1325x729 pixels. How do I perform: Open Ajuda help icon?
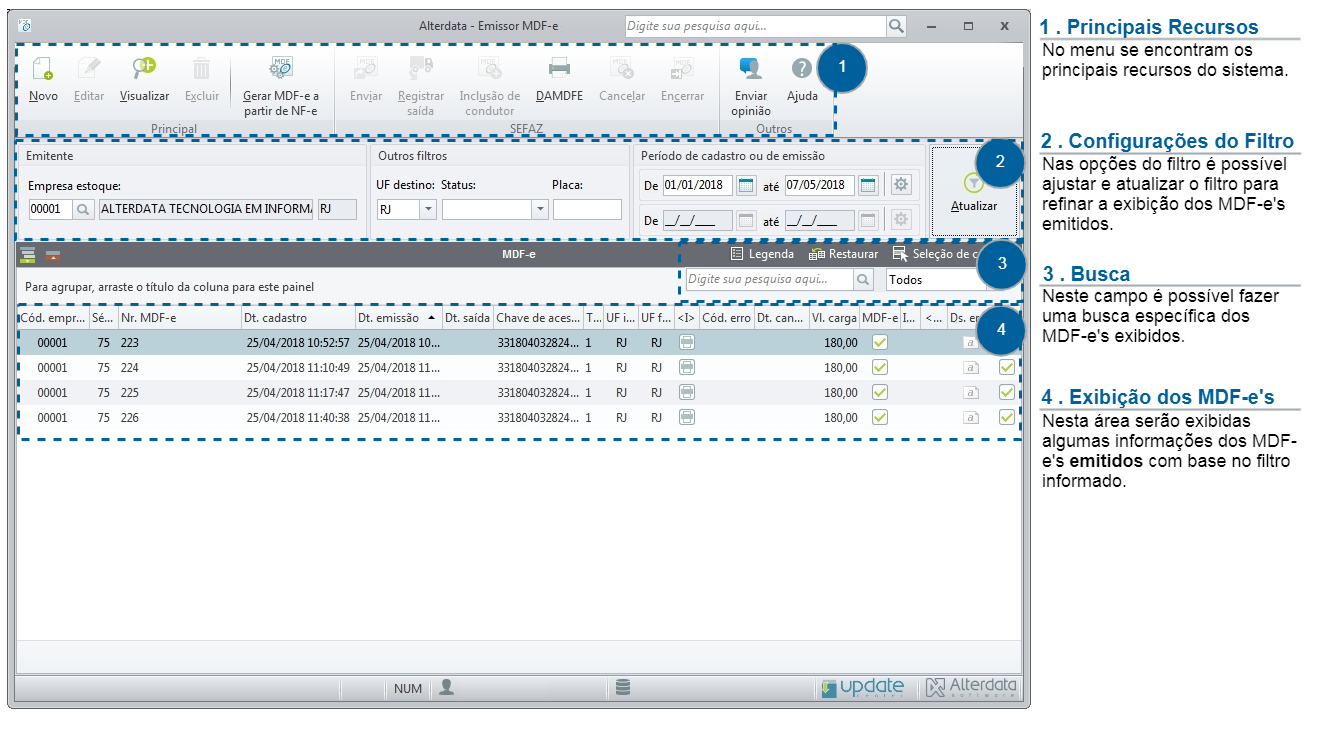click(801, 69)
